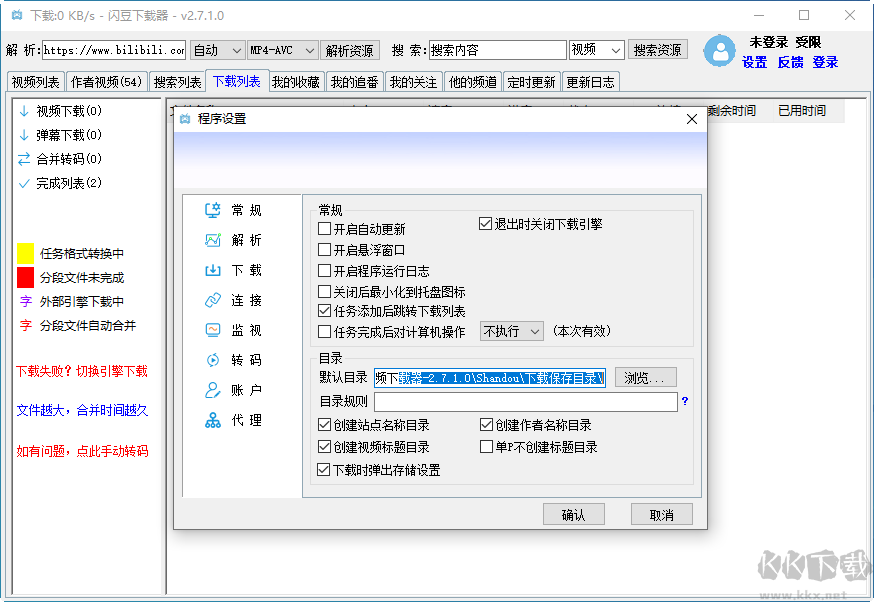This screenshot has height=602, width=874.
Task: Select the 常规 settings icon
Action: [212, 210]
